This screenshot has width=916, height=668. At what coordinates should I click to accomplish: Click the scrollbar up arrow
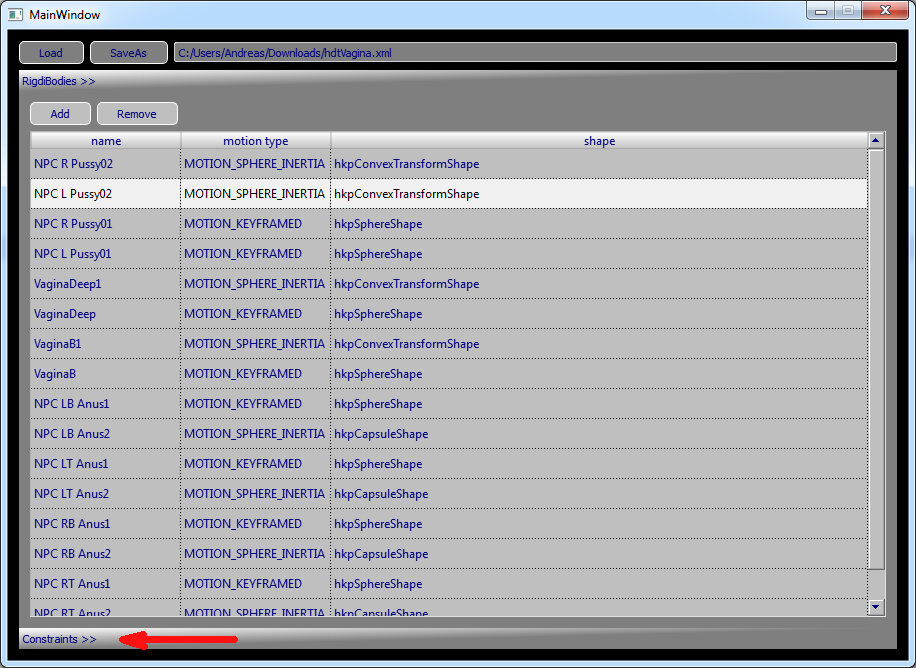[875, 140]
